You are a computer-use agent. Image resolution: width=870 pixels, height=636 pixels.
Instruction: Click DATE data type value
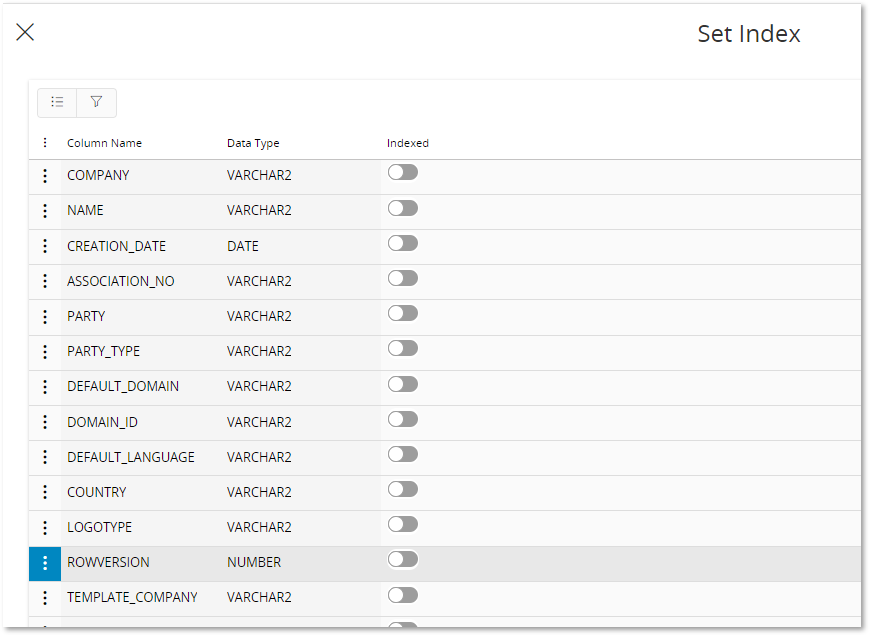[x=243, y=246]
